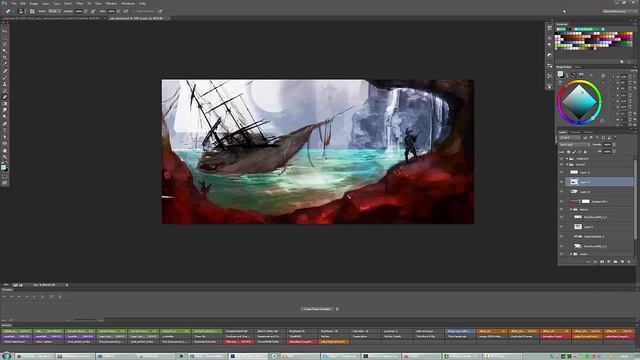
Task: Select the History Brush tool
Action: tap(5, 90)
